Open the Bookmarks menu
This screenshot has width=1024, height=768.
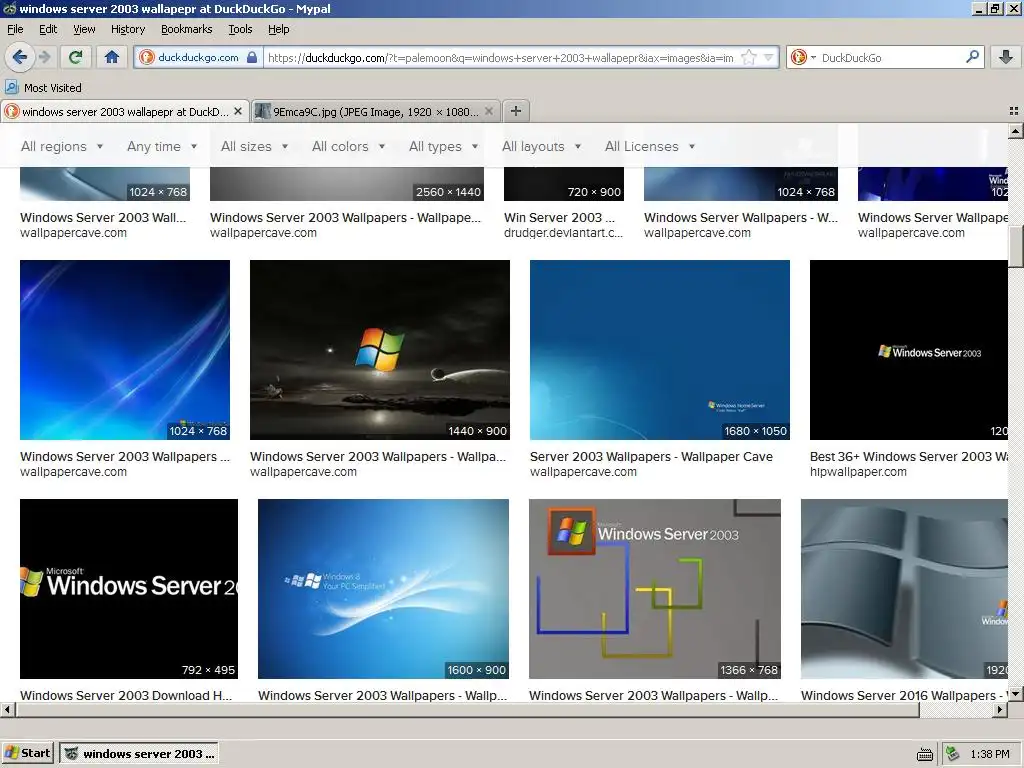[x=187, y=29]
